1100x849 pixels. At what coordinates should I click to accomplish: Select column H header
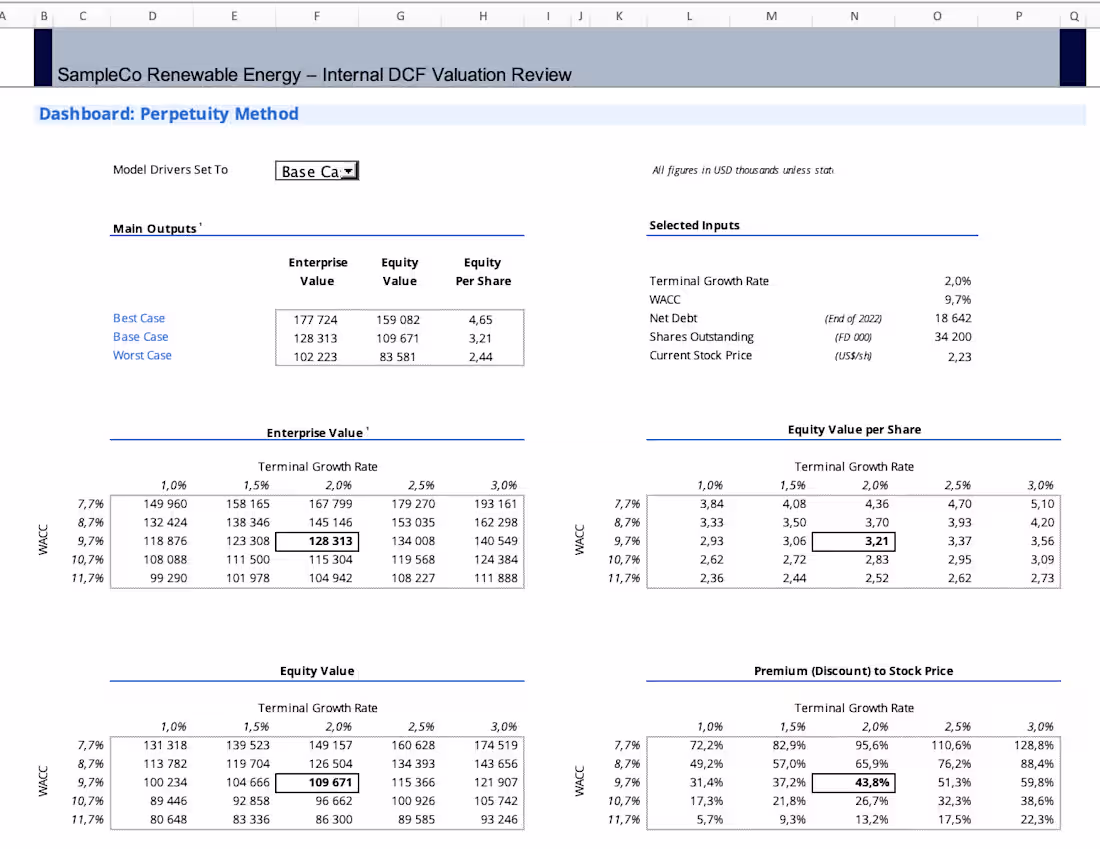(x=483, y=15)
